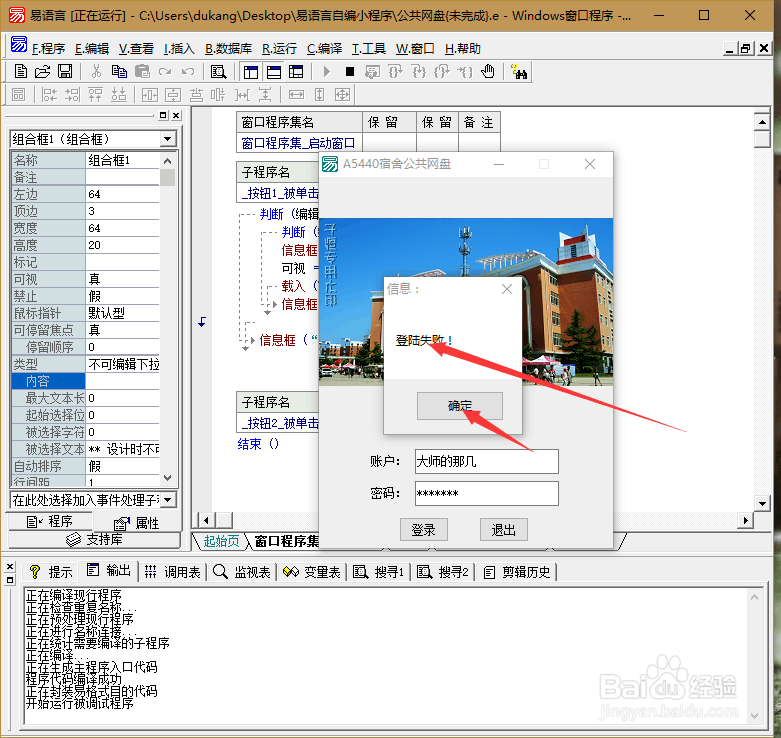
Task: Switch to the 起始页 editor tab
Action: click(x=221, y=541)
